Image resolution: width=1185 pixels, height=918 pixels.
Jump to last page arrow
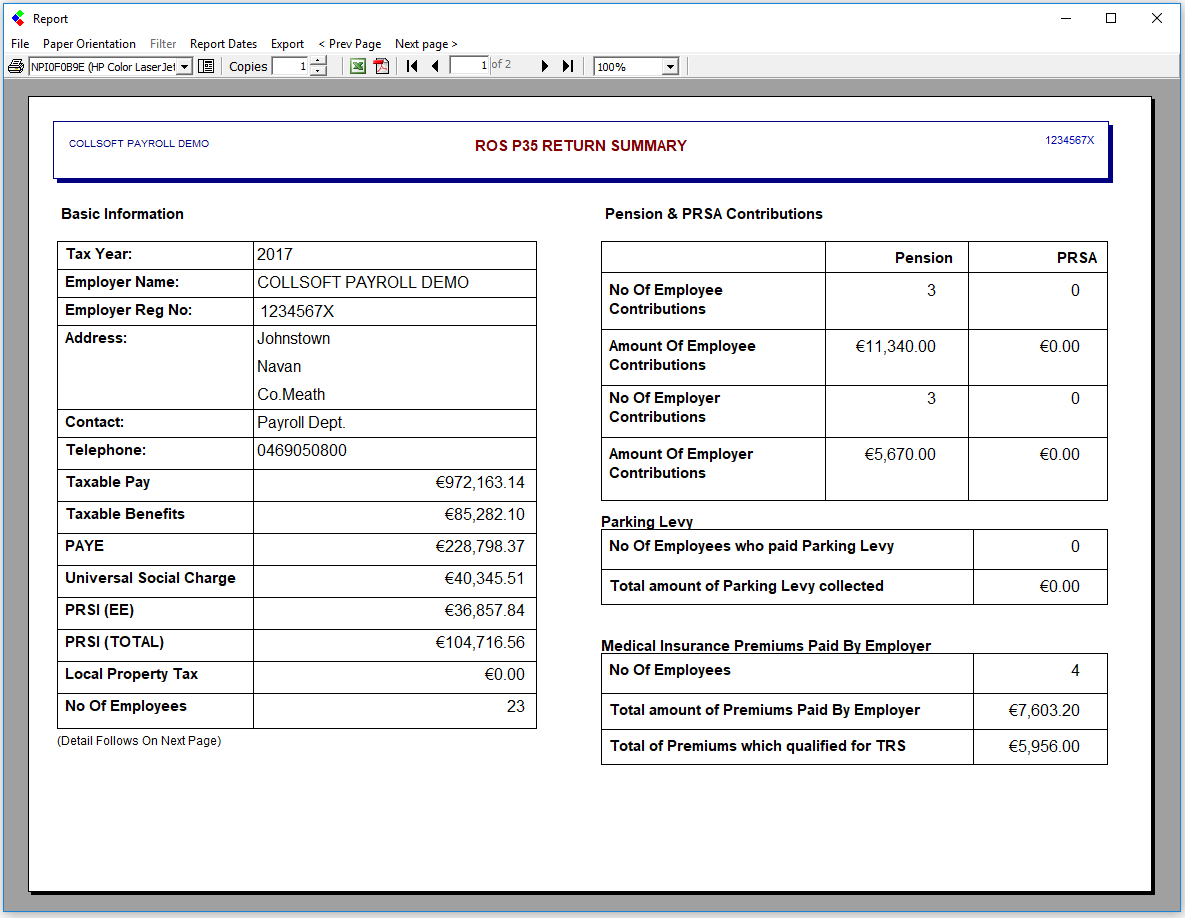[x=567, y=66]
